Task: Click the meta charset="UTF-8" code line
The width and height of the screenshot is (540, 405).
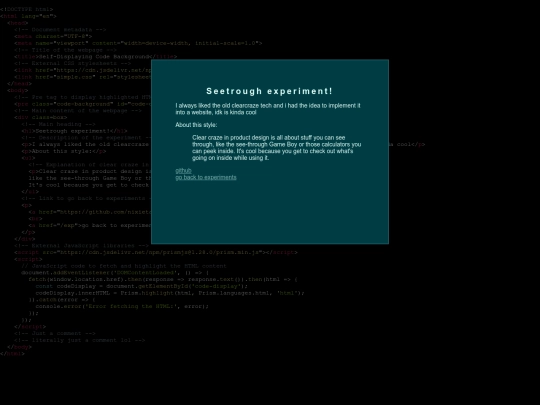Action: pos(53,36)
